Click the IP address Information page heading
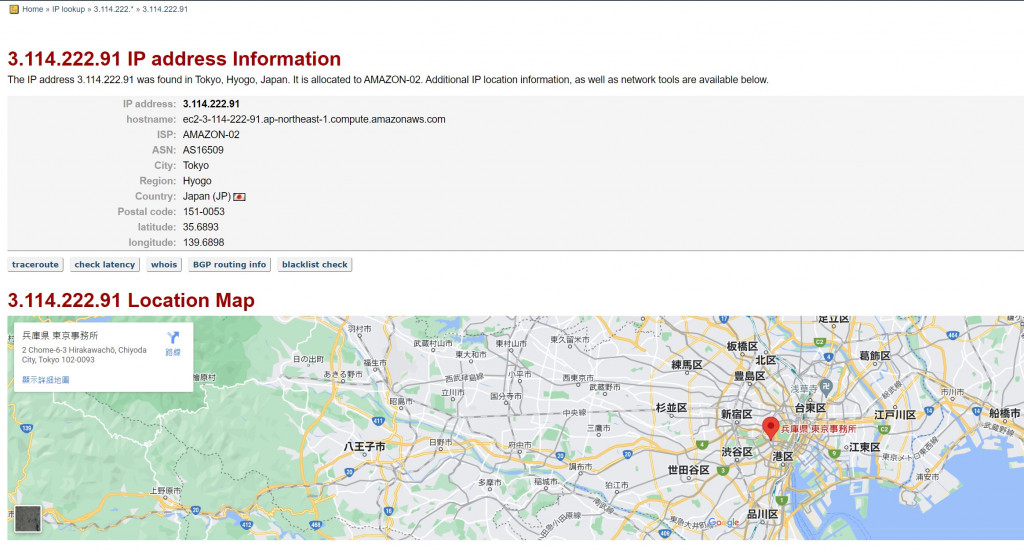The height and width of the screenshot is (552, 1024). pos(174,59)
